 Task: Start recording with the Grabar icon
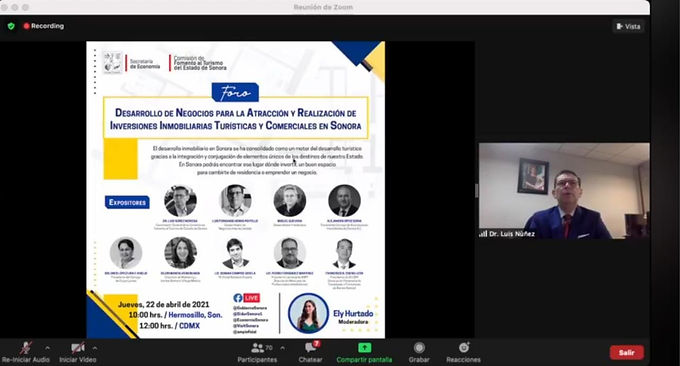tap(419, 347)
